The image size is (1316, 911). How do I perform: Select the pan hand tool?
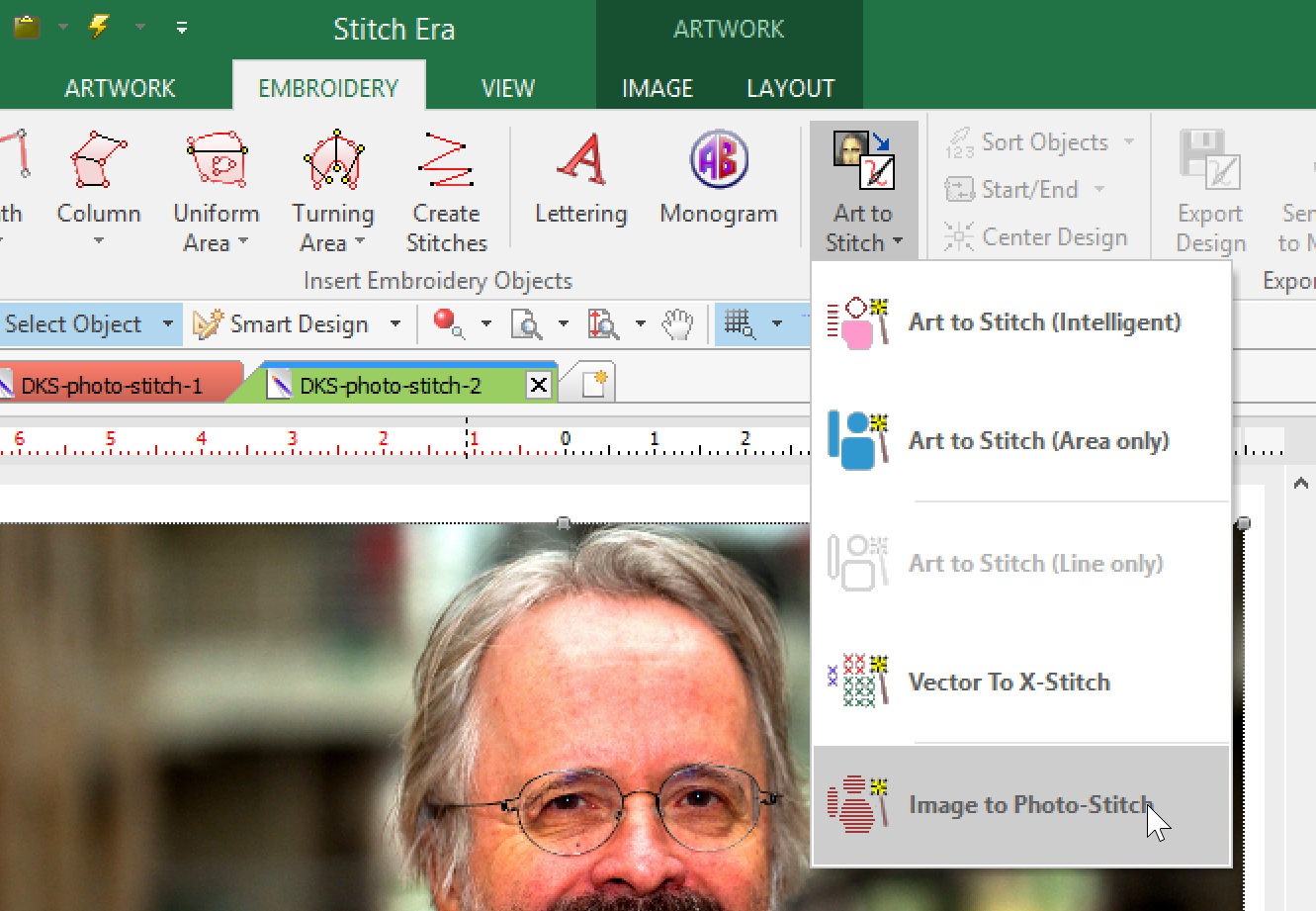point(677,324)
